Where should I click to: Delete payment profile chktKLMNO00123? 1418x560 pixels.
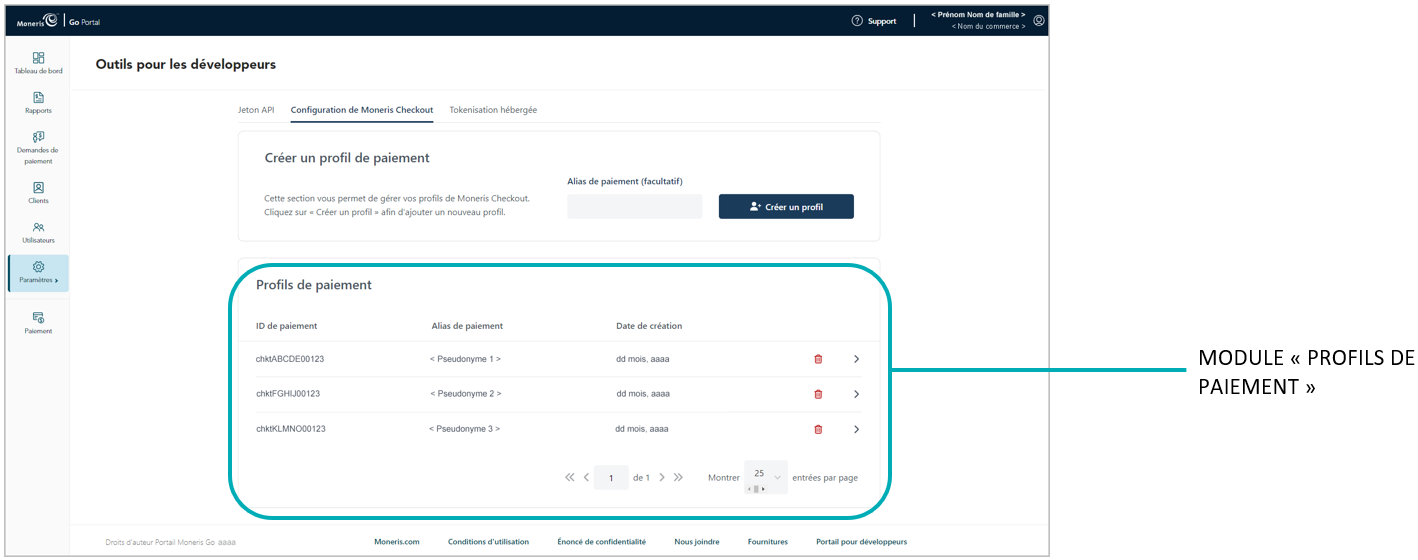pos(818,429)
